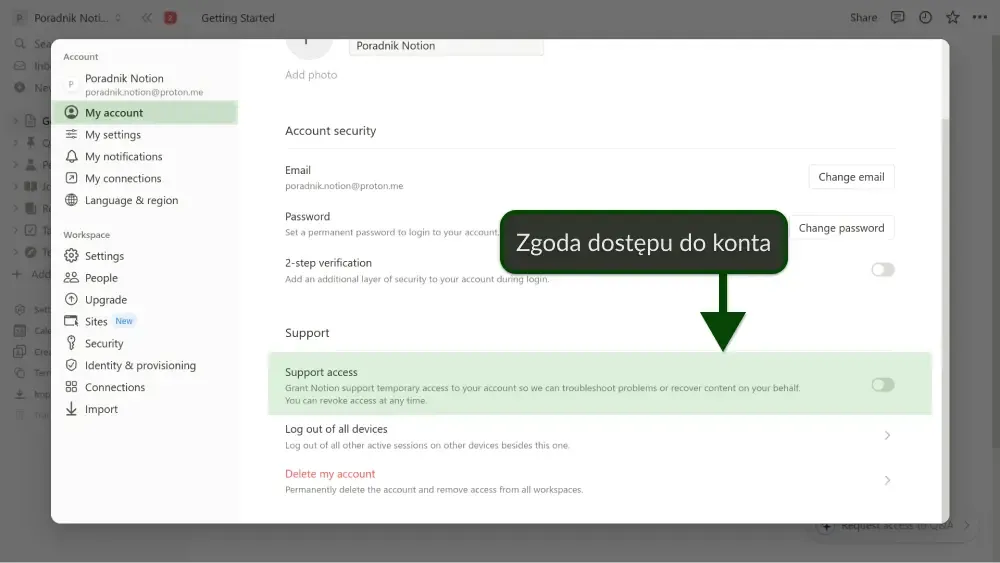This screenshot has height=563, width=1000.
Task: Click the Support access description text
Action: [543, 394]
